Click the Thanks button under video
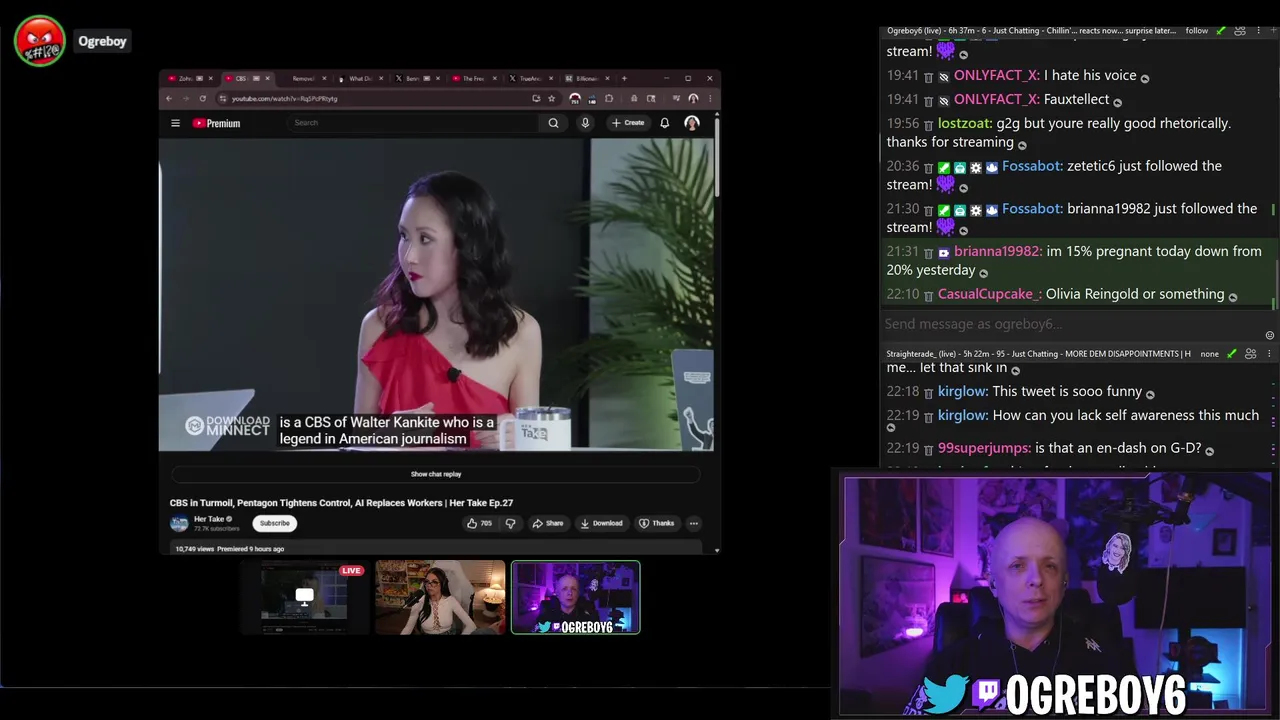 tap(657, 523)
